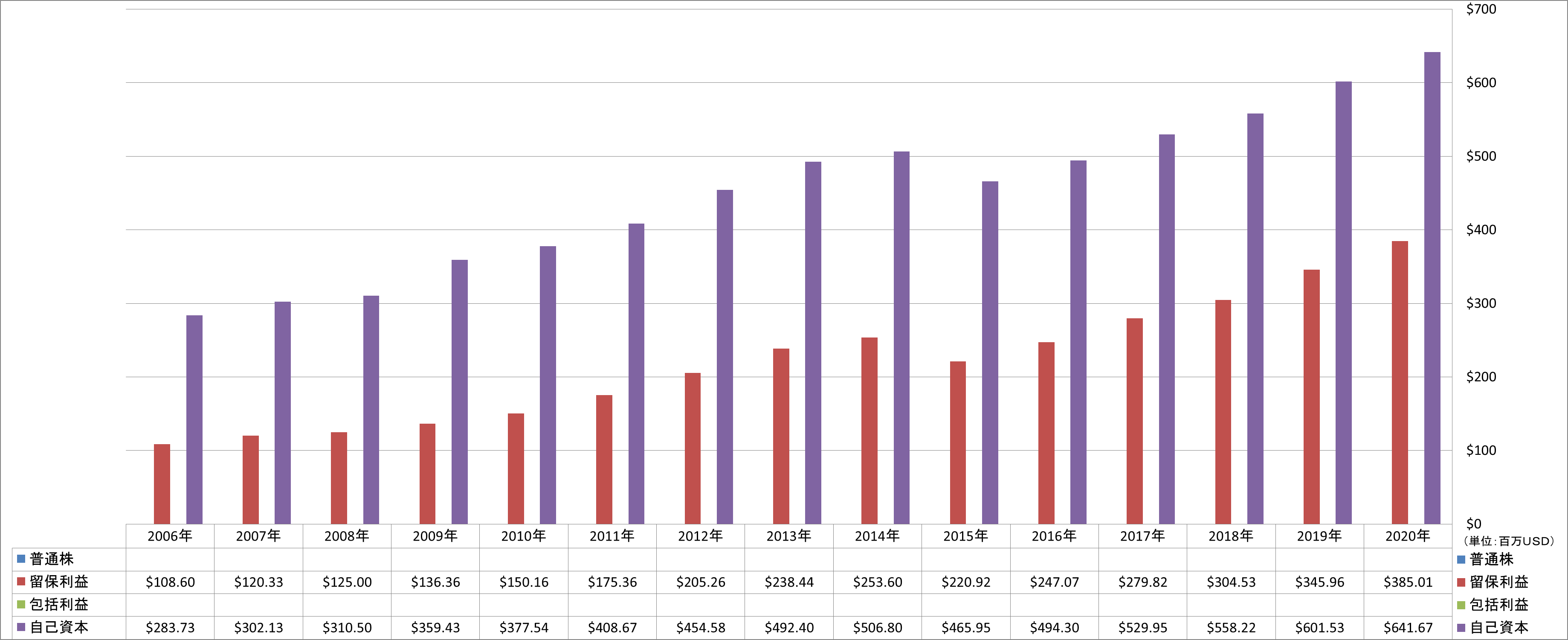1568x640 pixels.
Task: Click the 2015年 column header
Action: (966, 536)
